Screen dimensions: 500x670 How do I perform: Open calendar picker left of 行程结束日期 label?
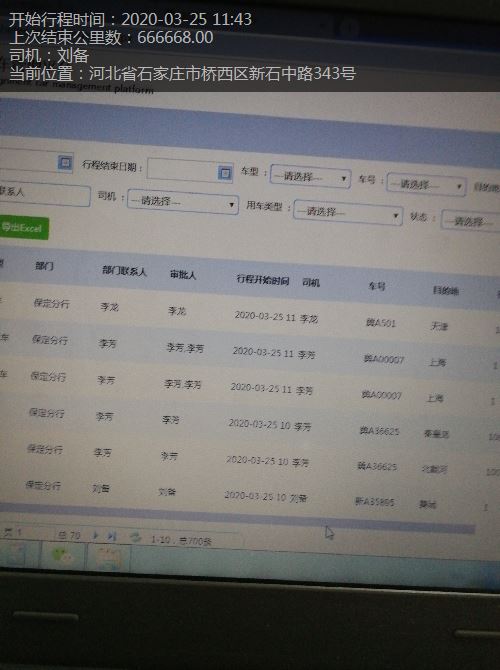pyautogui.click(x=65, y=162)
